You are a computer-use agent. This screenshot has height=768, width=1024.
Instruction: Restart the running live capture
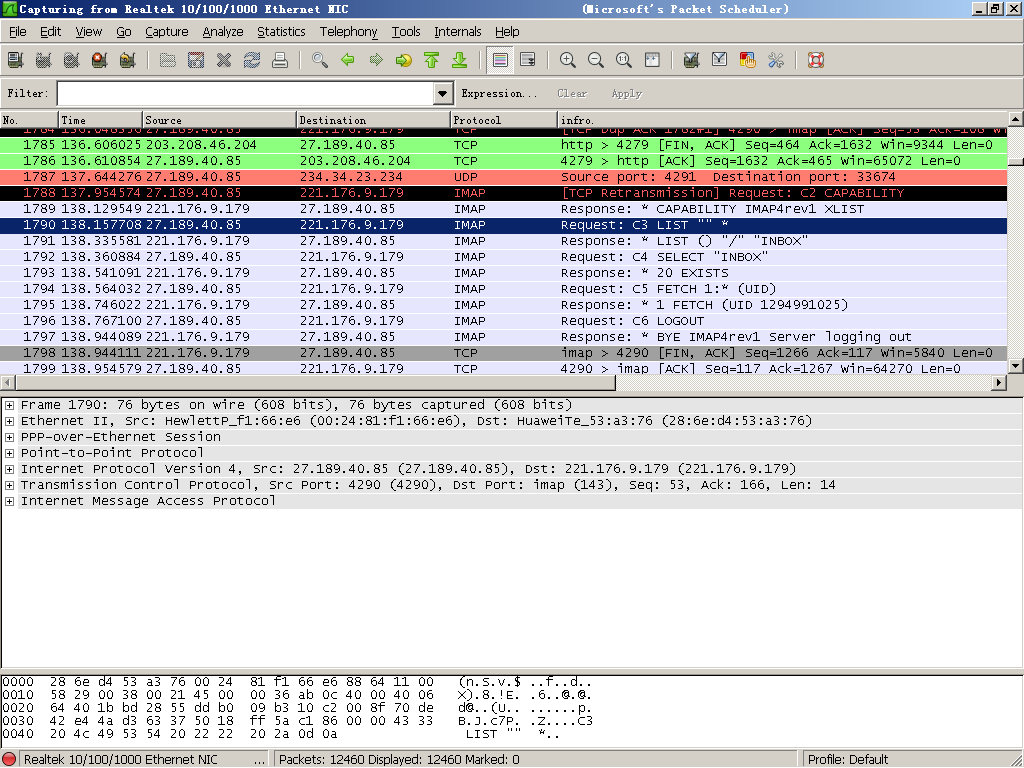(127, 60)
